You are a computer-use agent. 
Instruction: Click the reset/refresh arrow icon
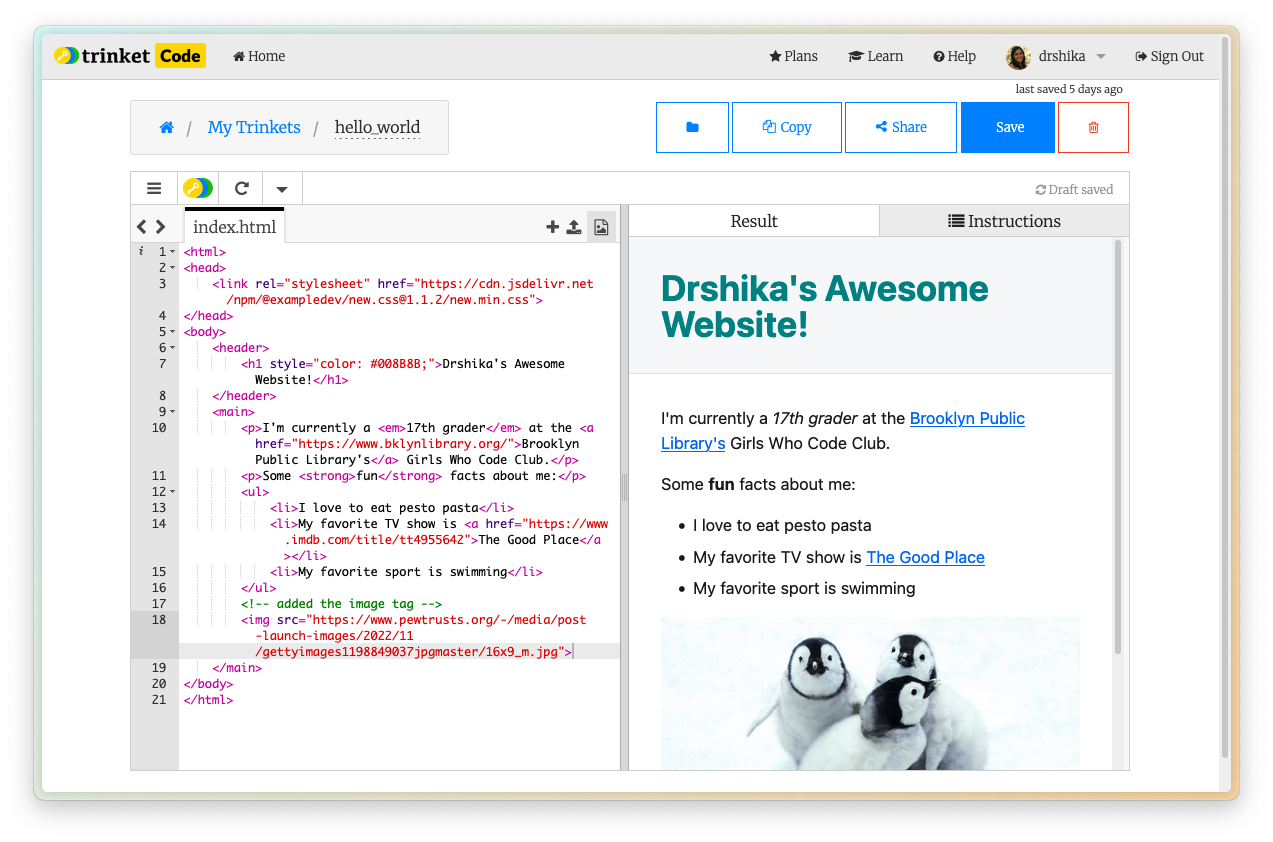tap(241, 188)
